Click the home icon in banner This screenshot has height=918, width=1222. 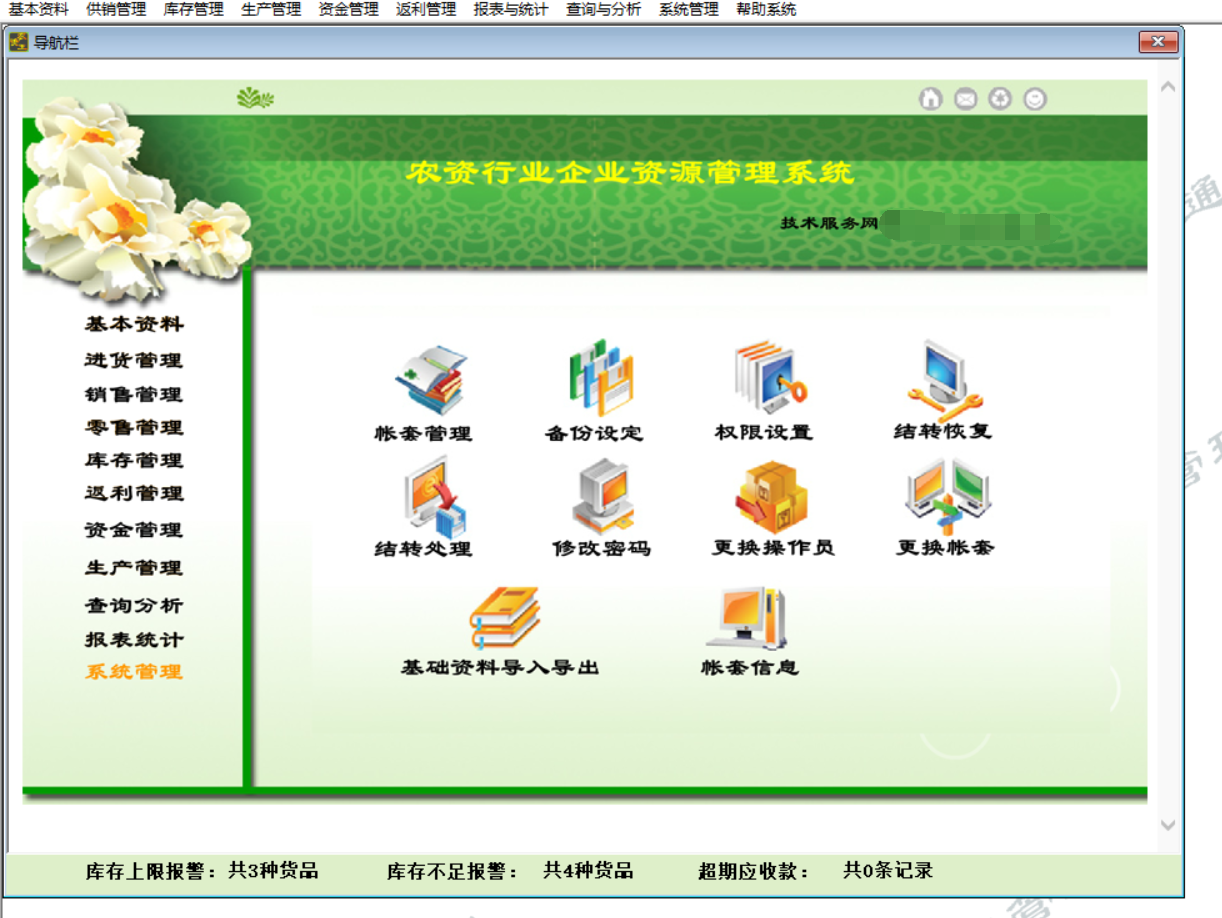coord(931,98)
